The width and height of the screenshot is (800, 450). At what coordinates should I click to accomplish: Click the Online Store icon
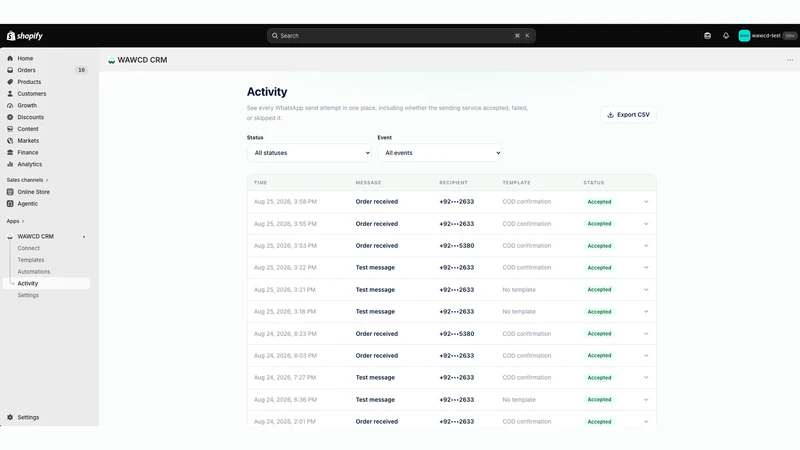pos(10,192)
